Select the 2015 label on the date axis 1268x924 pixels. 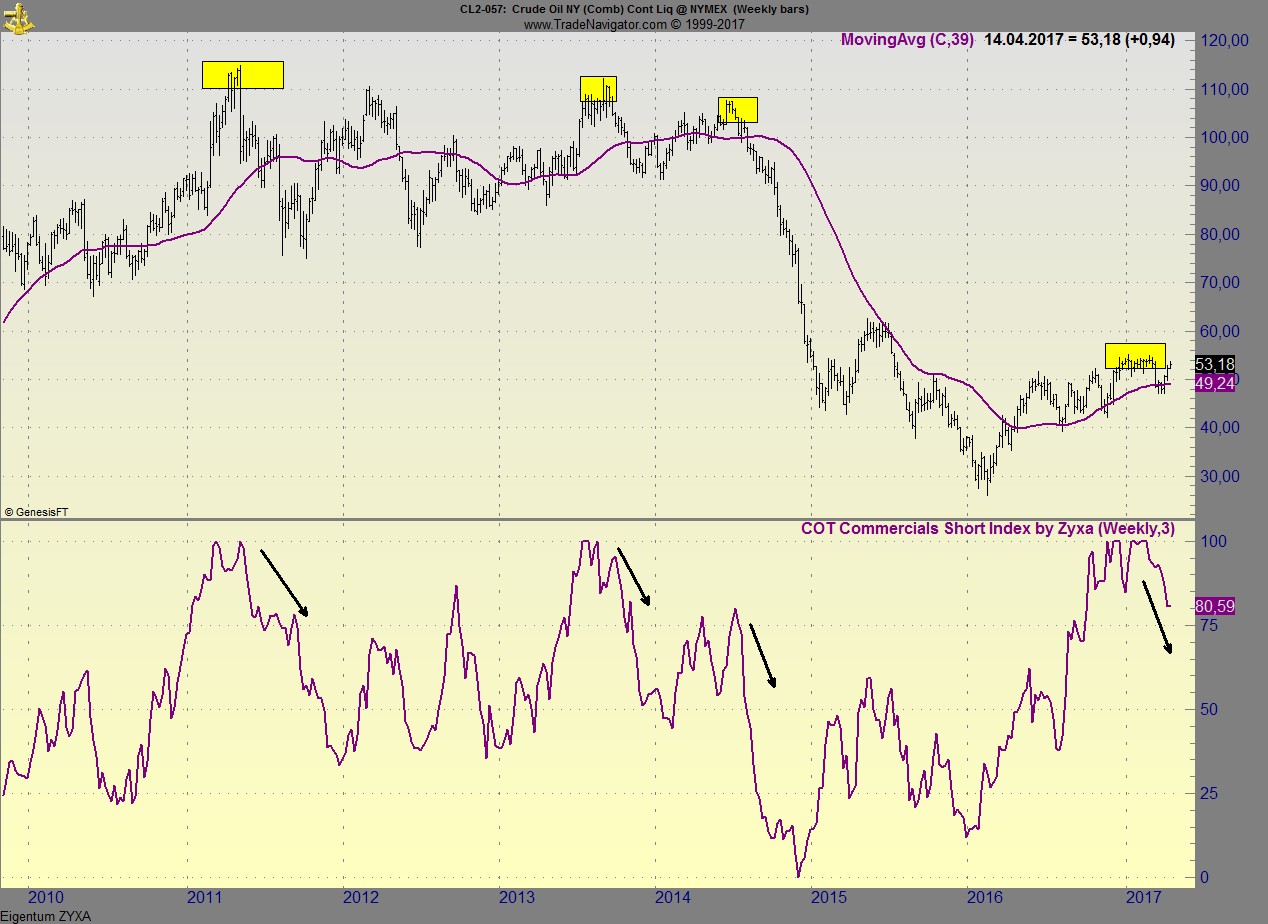[827, 899]
